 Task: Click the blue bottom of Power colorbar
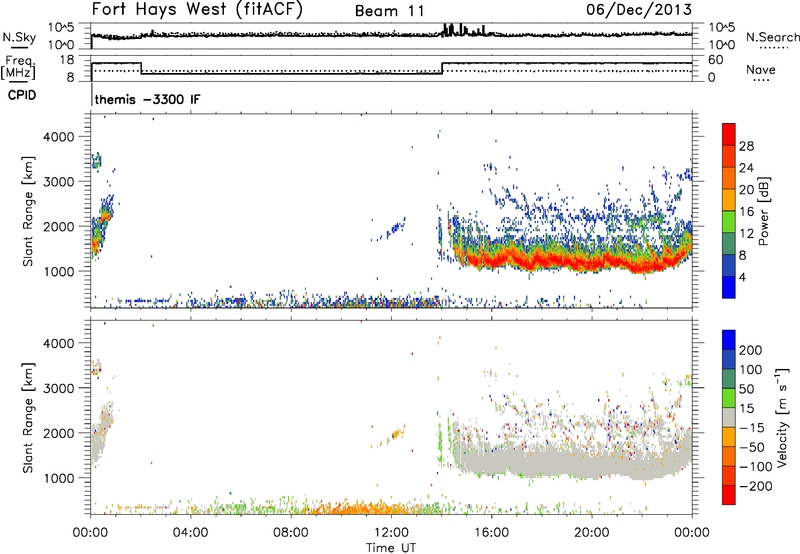(x=729, y=287)
